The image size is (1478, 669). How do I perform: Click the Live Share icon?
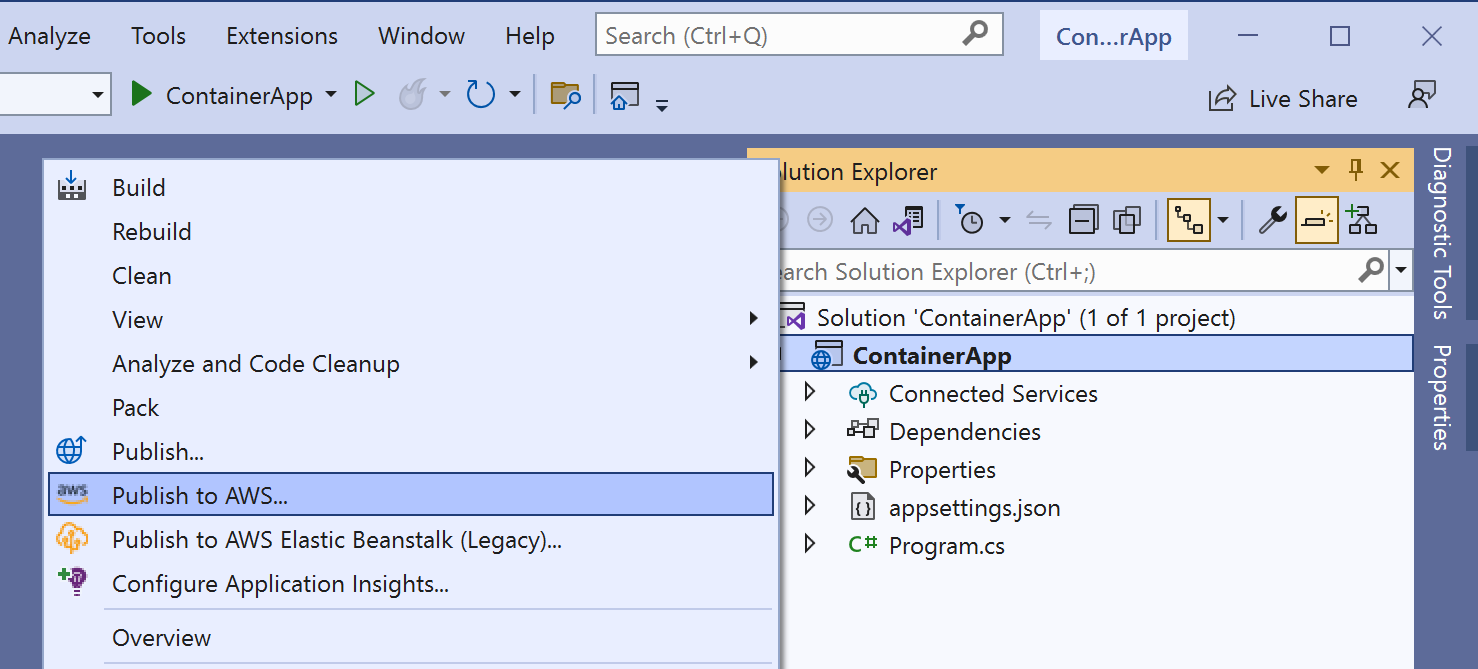pyautogui.click(x=1222, y=99)
